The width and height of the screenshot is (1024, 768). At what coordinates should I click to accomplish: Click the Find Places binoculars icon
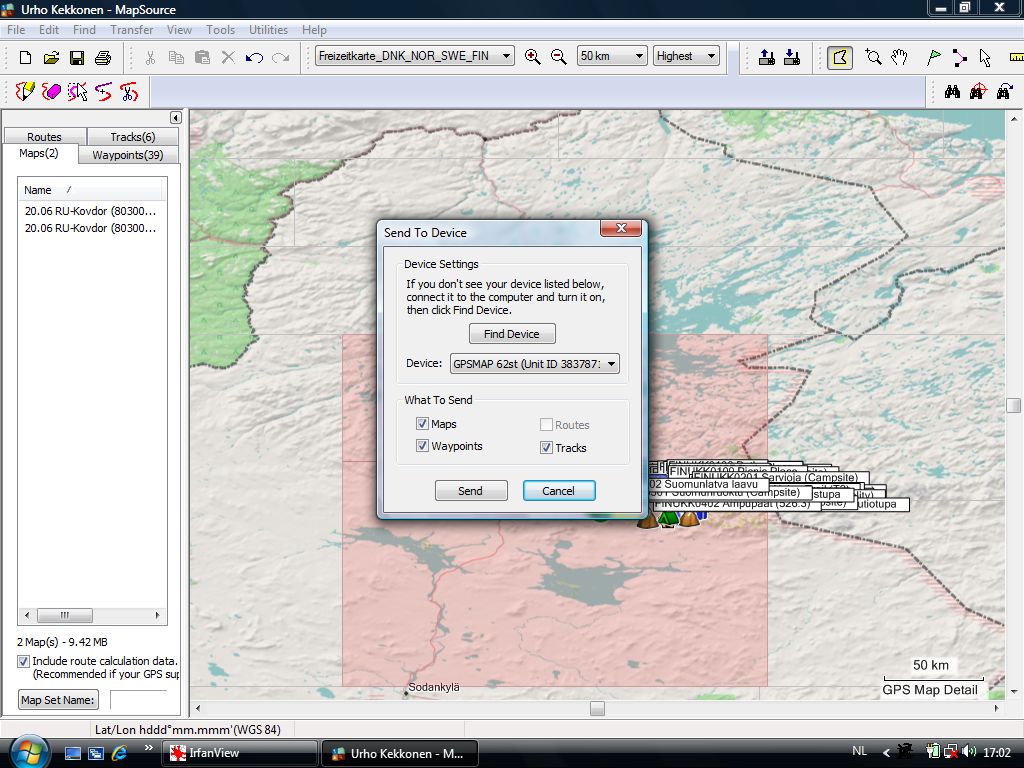click(952, 92)
